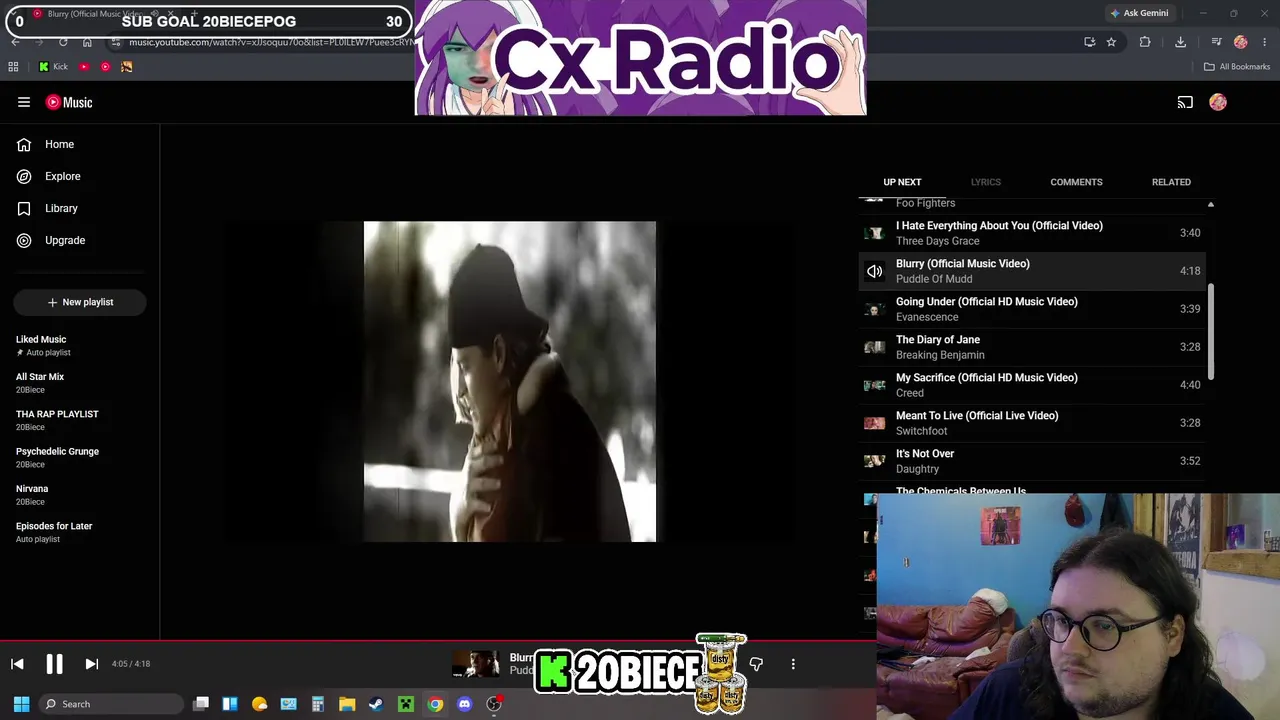Open the YouTube Music account avatar menu
Viewport: 1280px width, 720px height.
coord(1218,102)
